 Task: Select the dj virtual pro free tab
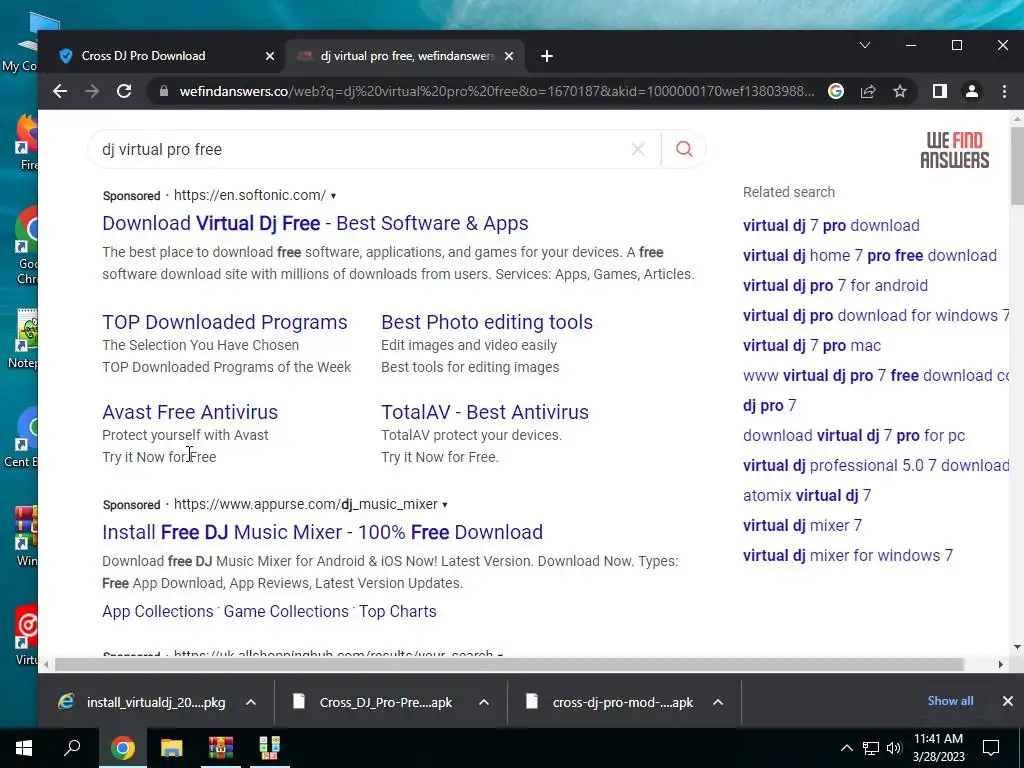click(407, 56)
